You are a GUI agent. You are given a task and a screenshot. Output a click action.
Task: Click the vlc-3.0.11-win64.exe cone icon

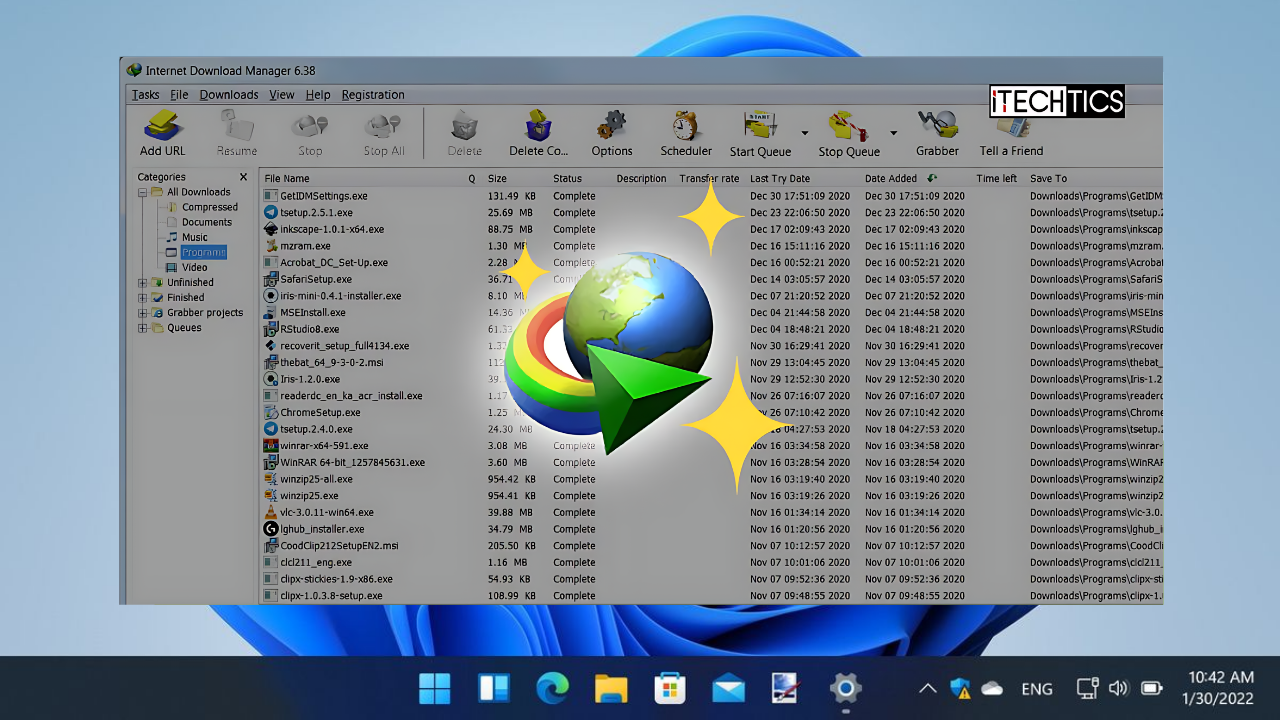[270, 512]
